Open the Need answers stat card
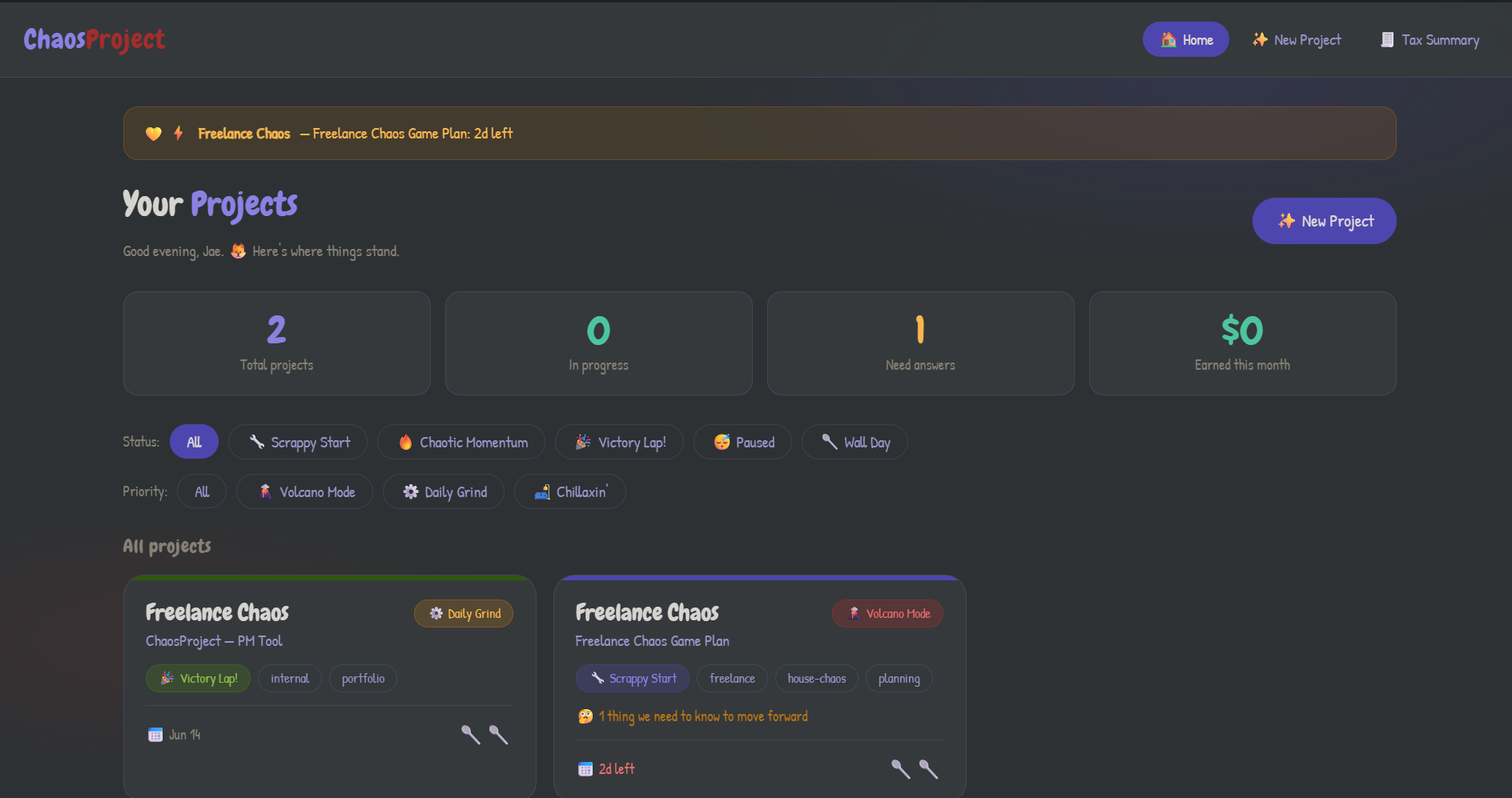The height and width of the screenshot is (798, 1512). [921, 343]
